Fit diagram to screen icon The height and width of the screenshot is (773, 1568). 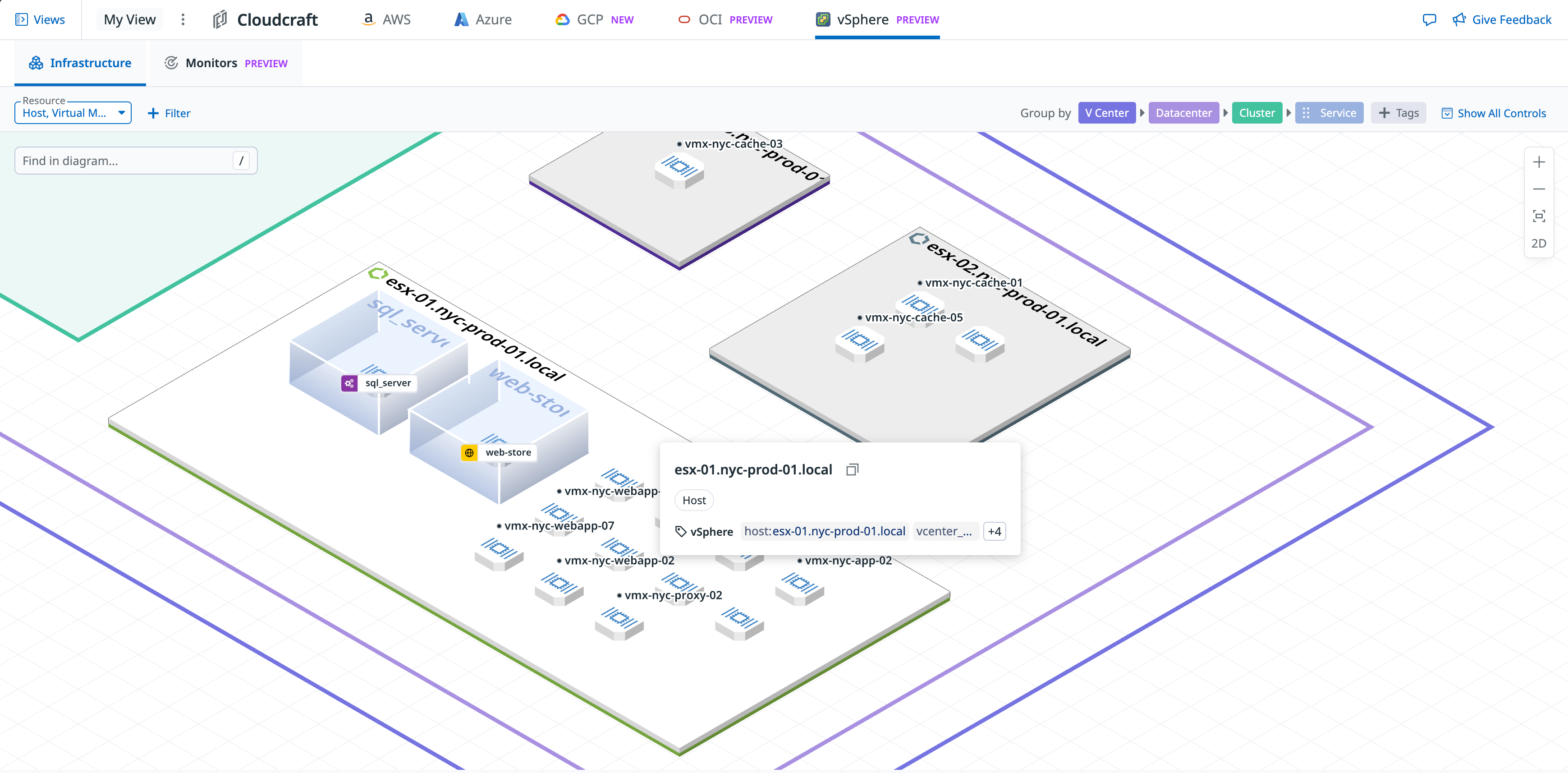pos(1539,216)
